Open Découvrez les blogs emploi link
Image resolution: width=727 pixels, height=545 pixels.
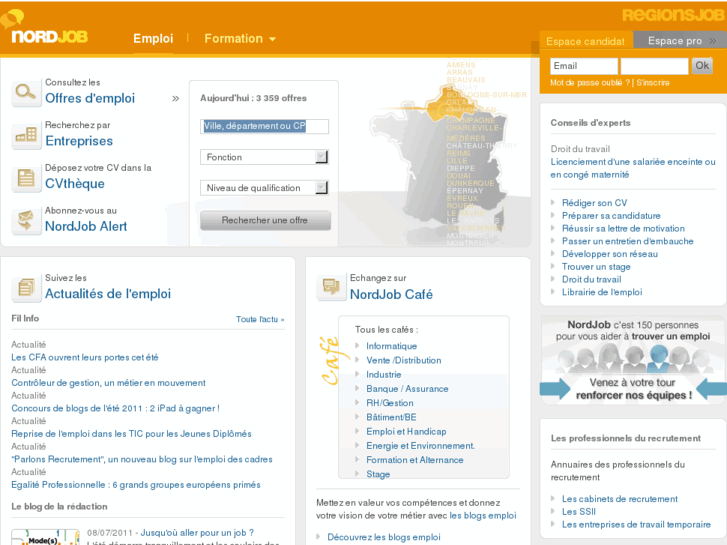[x=383, y=537]
